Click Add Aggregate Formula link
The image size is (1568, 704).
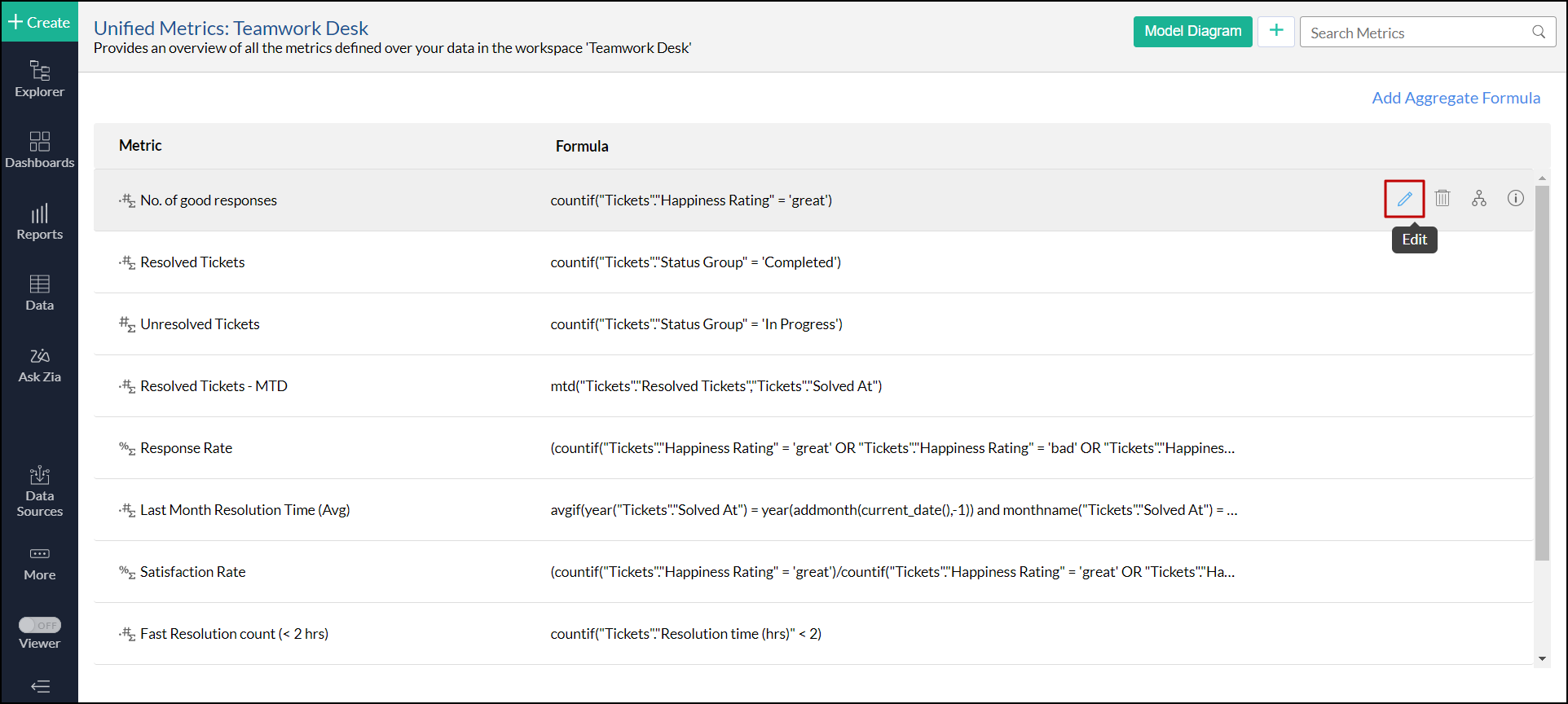[x=1456, y=98]
